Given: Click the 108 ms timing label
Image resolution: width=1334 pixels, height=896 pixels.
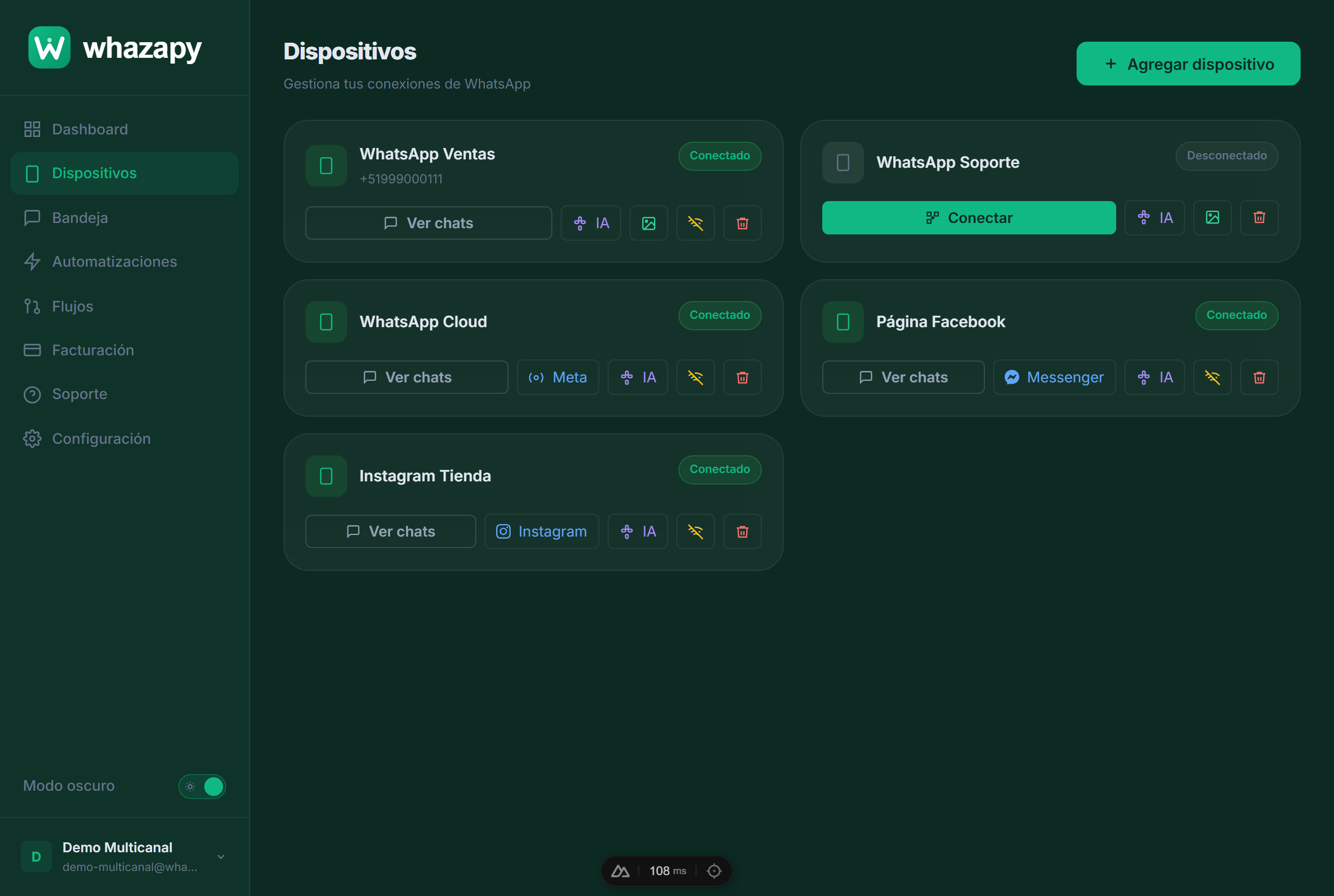Looking at the screenshot, I should click(x=668, y=871).
